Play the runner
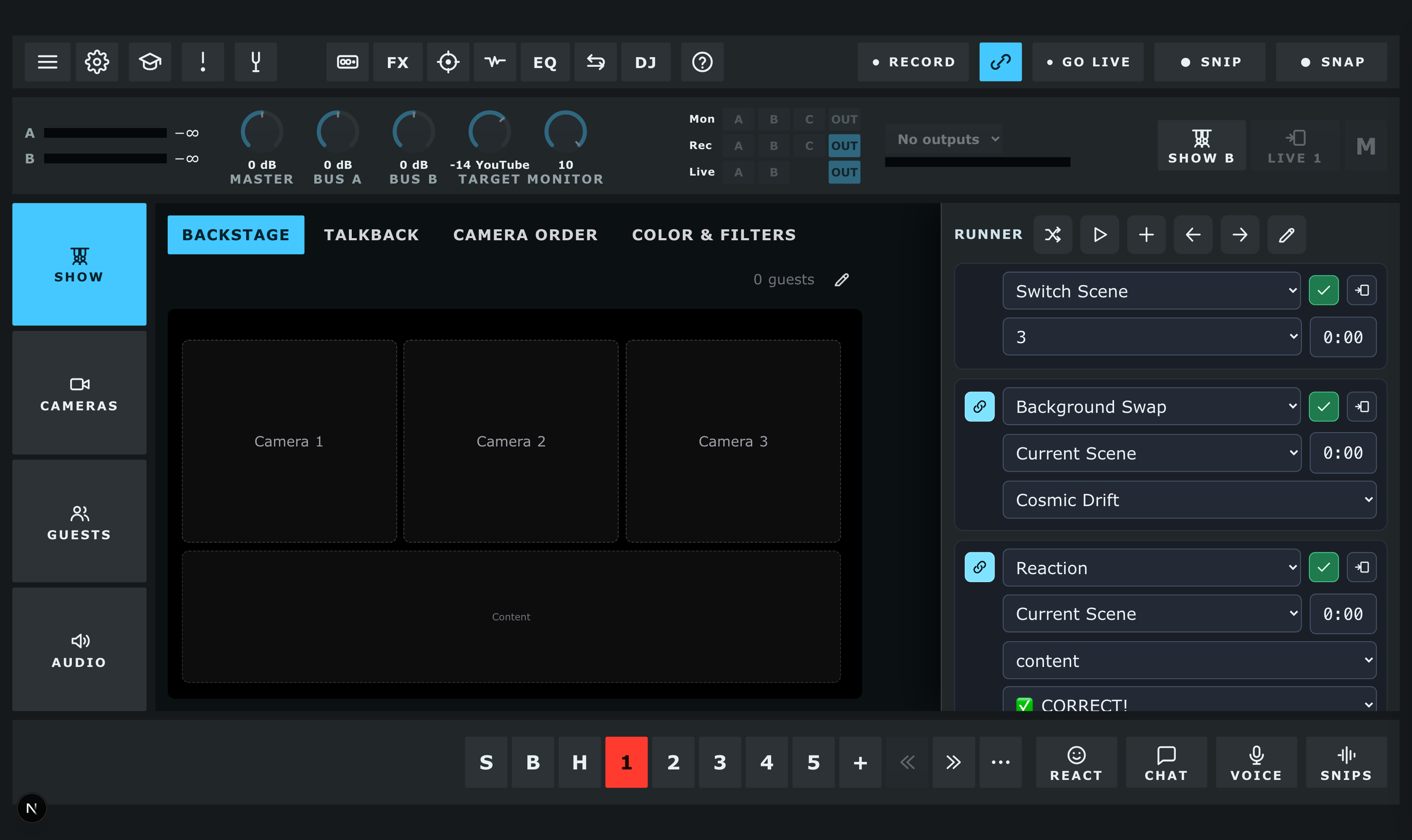Screen dimensions: 1412x840 pos(1100,234)
